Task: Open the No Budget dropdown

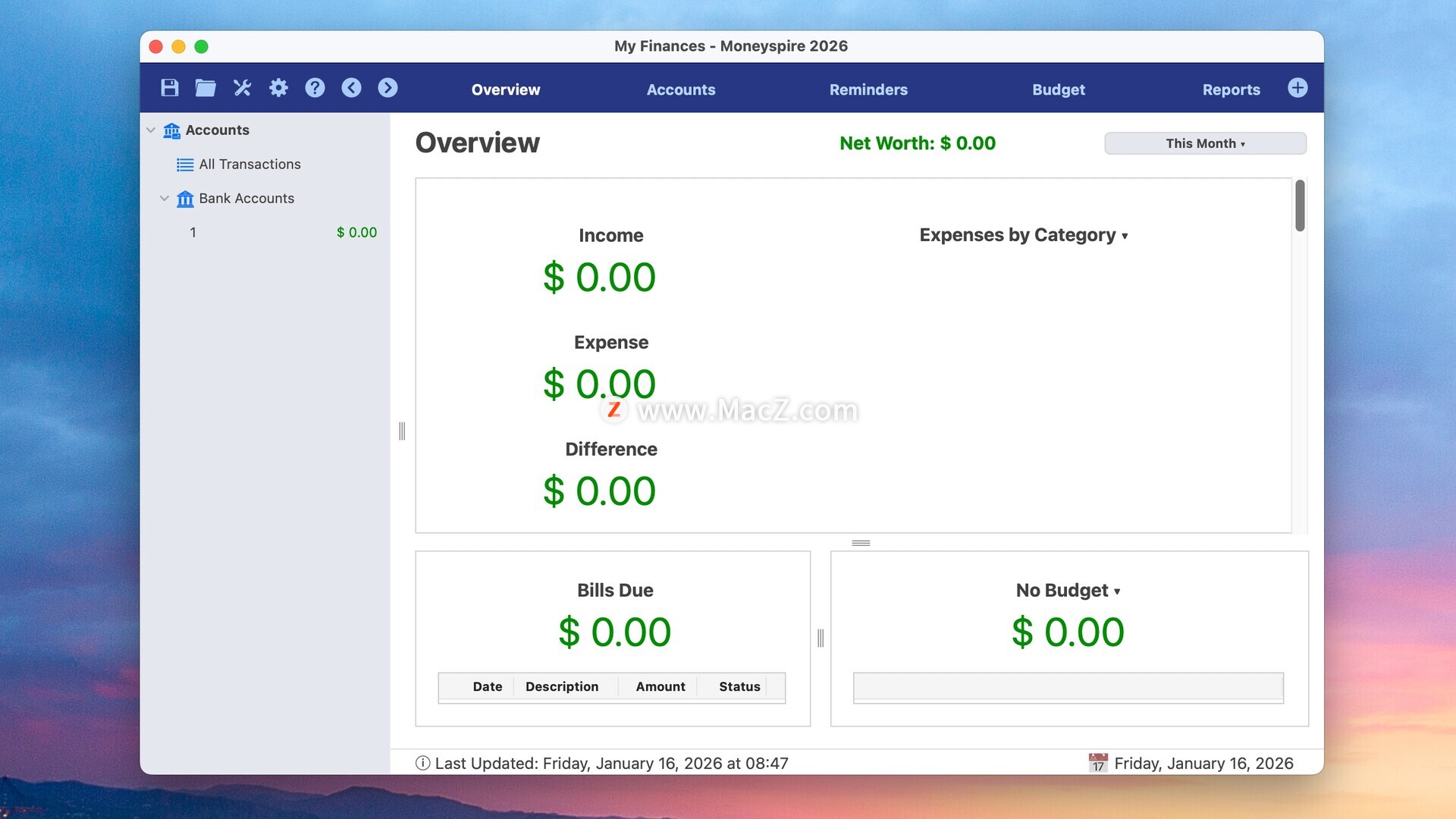Action: (x=1068, y=591)
